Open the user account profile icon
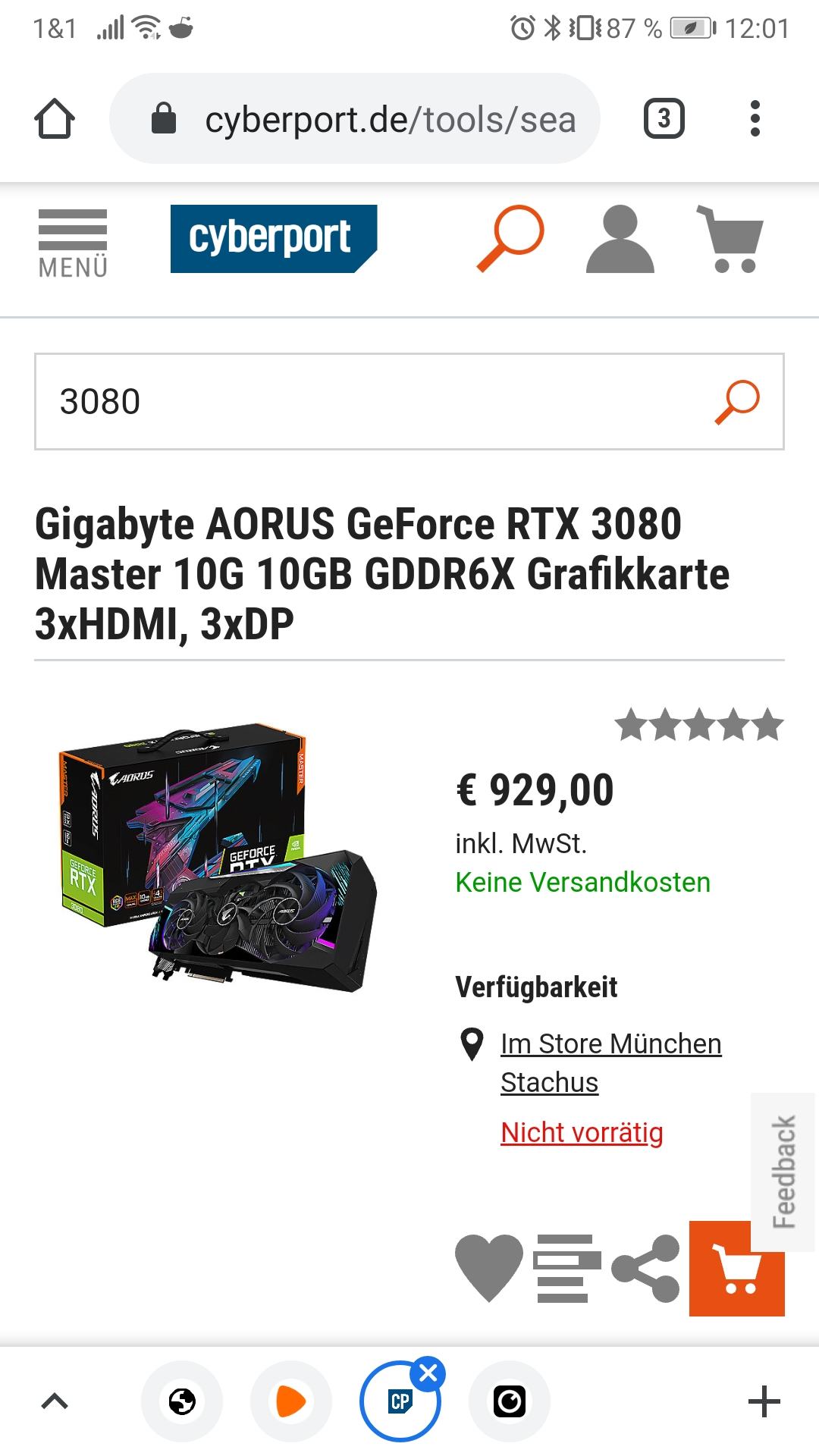Image resolution: width=819 pixels, height=1456 pixels. click(620, 239)
